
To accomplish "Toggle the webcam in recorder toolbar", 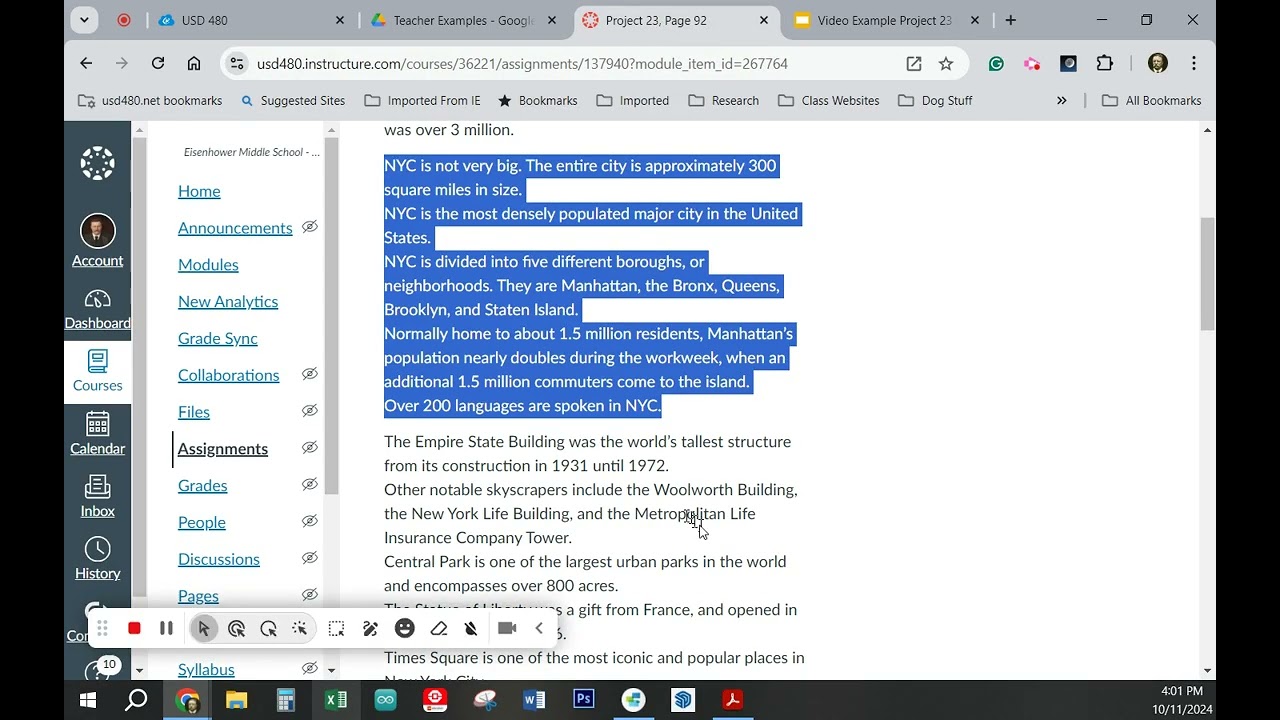I will 507,628.
